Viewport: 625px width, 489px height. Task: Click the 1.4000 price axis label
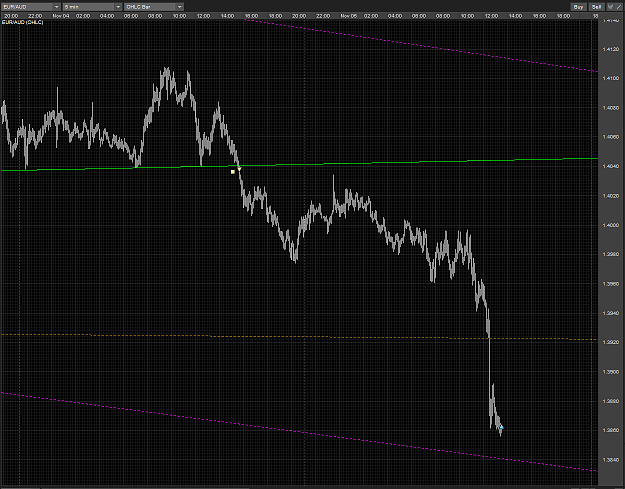click(611, 226)
